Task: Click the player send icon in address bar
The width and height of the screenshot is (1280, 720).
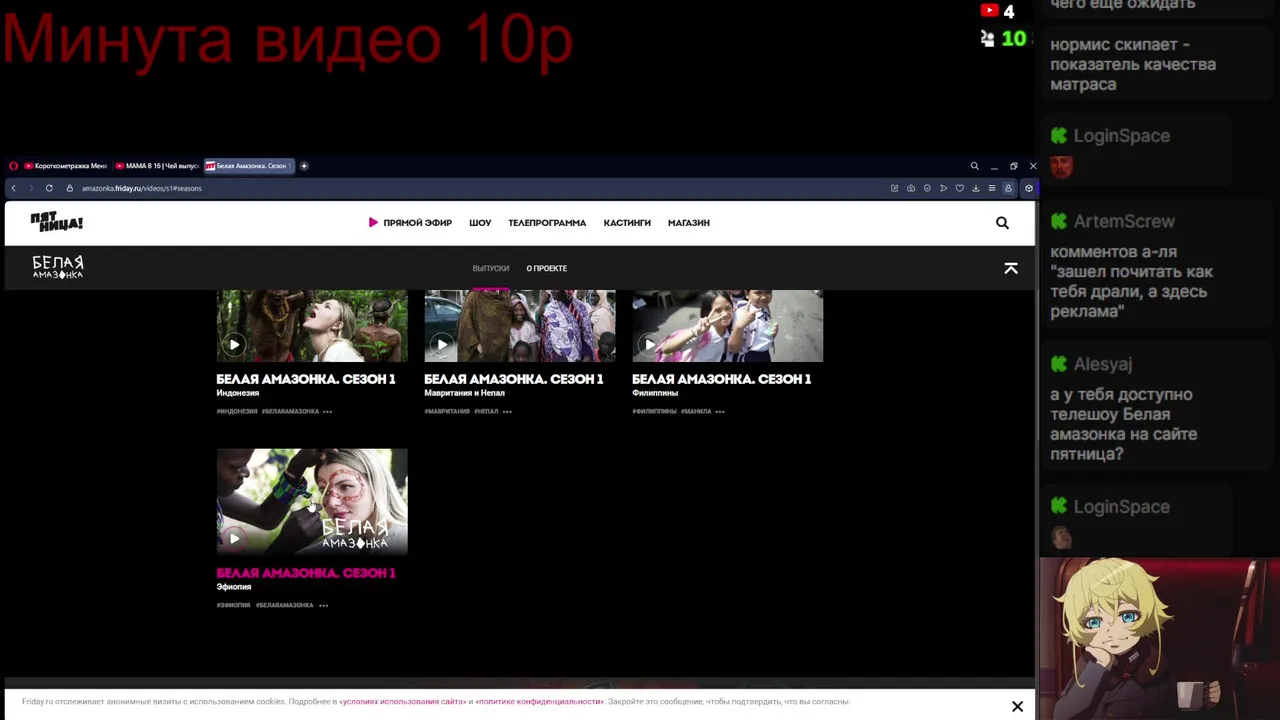Action: pos(943,188)
